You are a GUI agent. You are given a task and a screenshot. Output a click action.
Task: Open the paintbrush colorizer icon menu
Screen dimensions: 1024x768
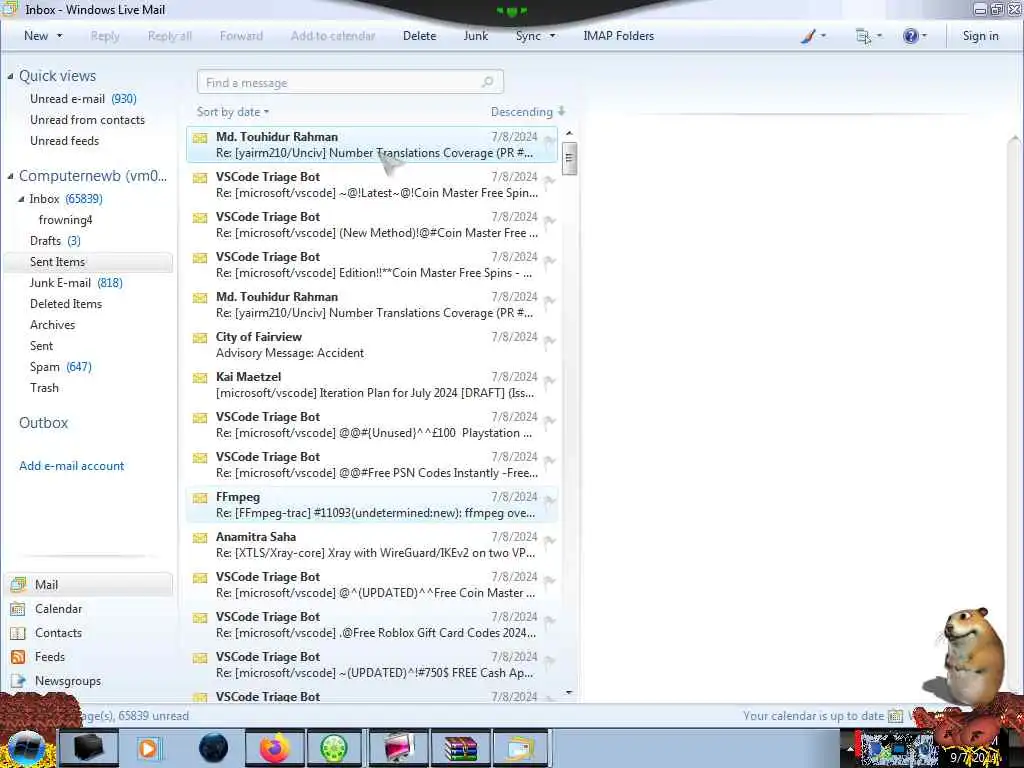pyautogui.click(x=813, y=36)
